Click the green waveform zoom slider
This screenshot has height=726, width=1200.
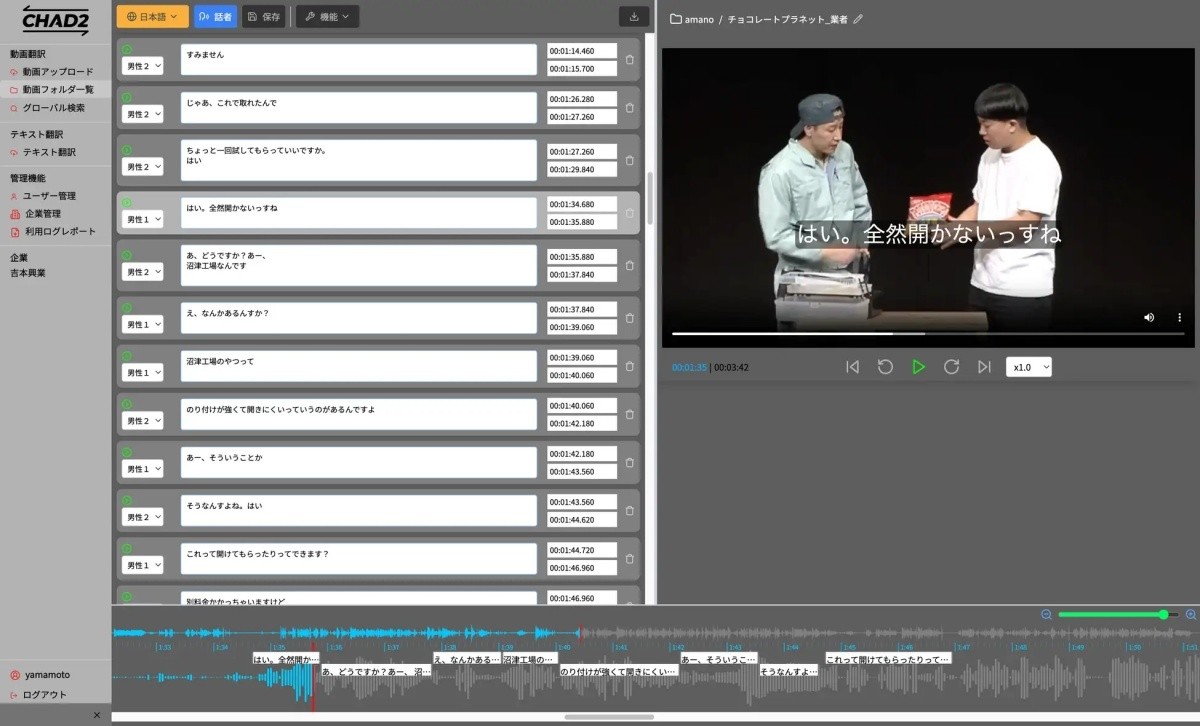(x=1110, y=614)
